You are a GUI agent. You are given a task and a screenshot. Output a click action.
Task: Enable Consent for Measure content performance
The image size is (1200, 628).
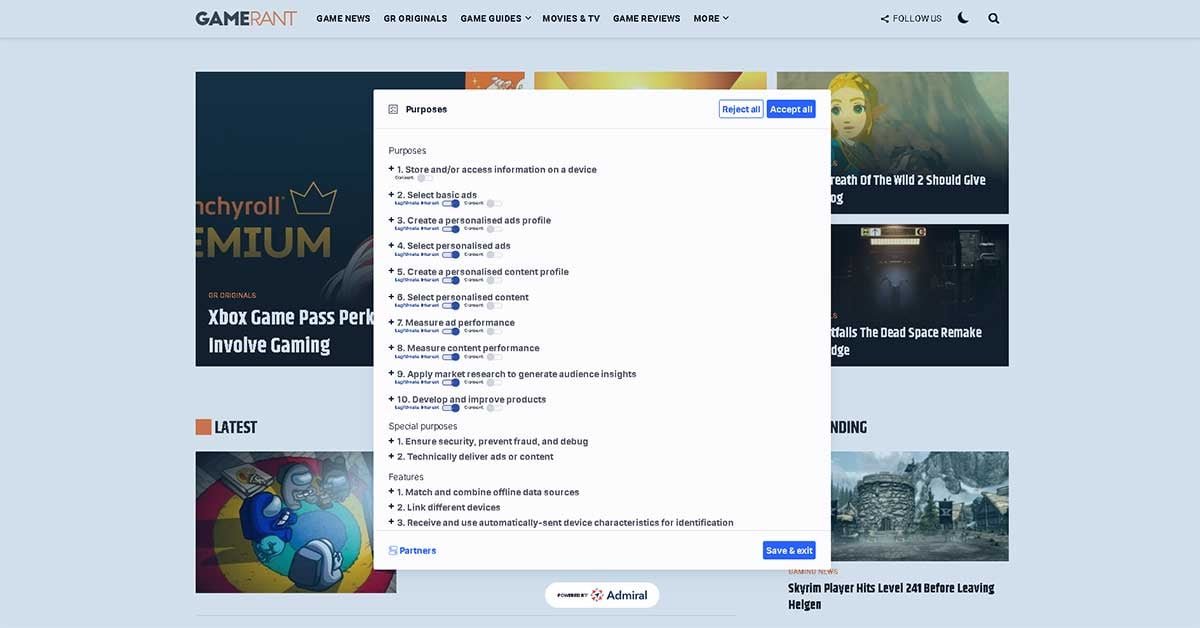click(494, 357)
